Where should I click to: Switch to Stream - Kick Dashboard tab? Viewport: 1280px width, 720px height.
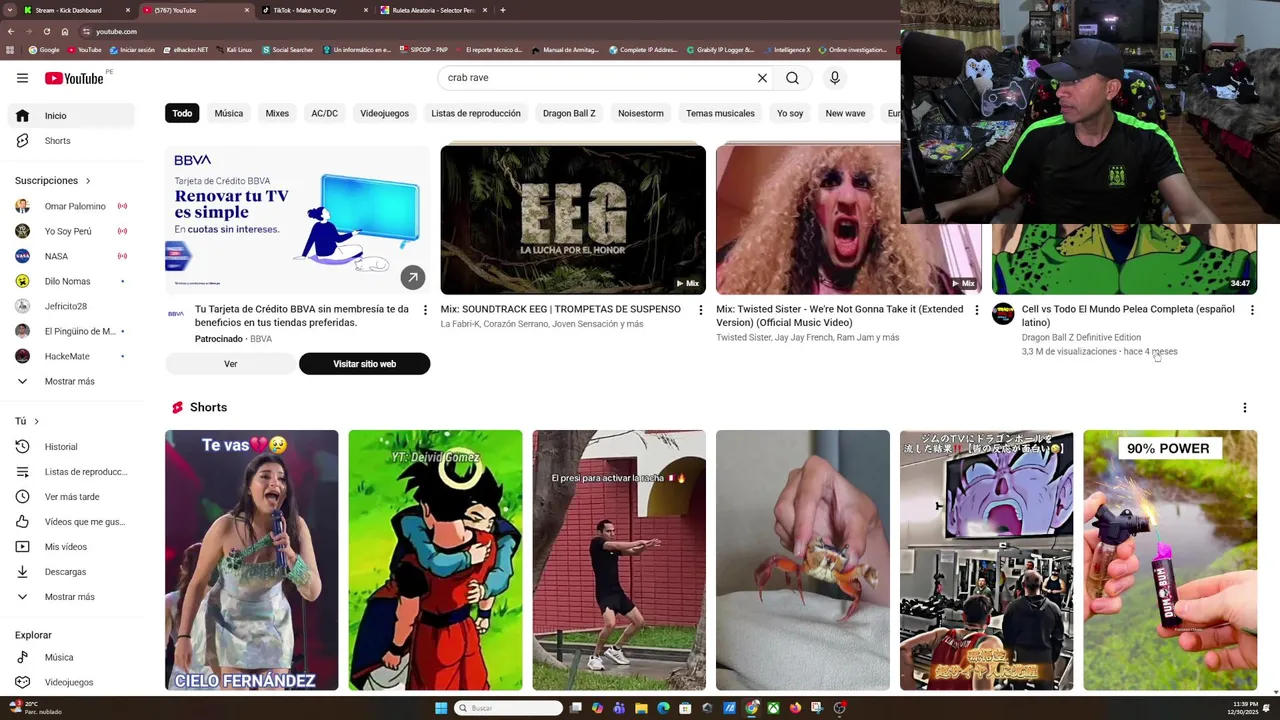(x=78, y=10)
